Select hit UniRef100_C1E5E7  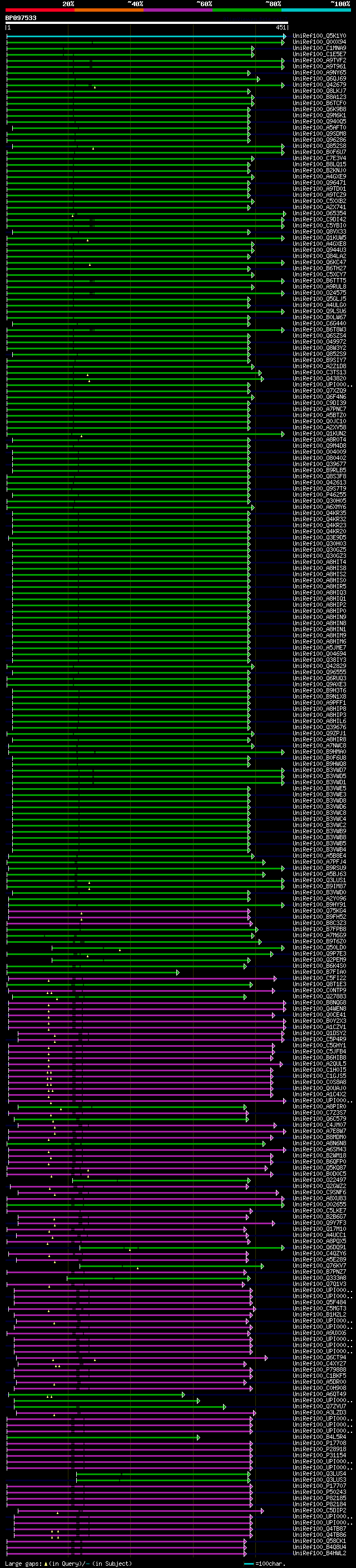(319, 54)
